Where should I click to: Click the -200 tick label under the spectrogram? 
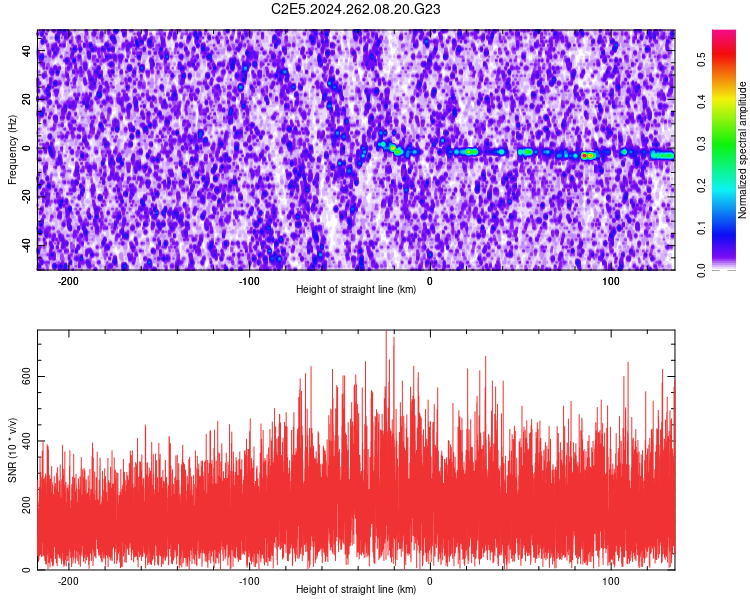68,281
